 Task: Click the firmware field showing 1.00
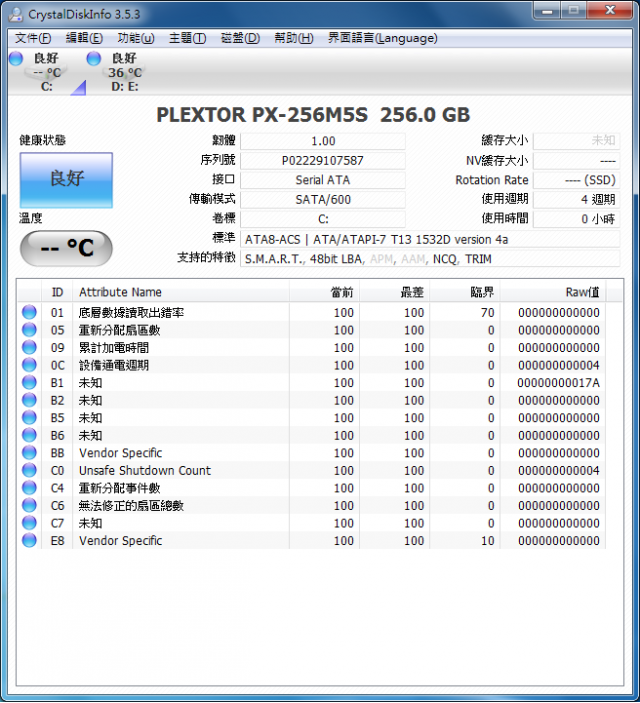click(323, 141)
